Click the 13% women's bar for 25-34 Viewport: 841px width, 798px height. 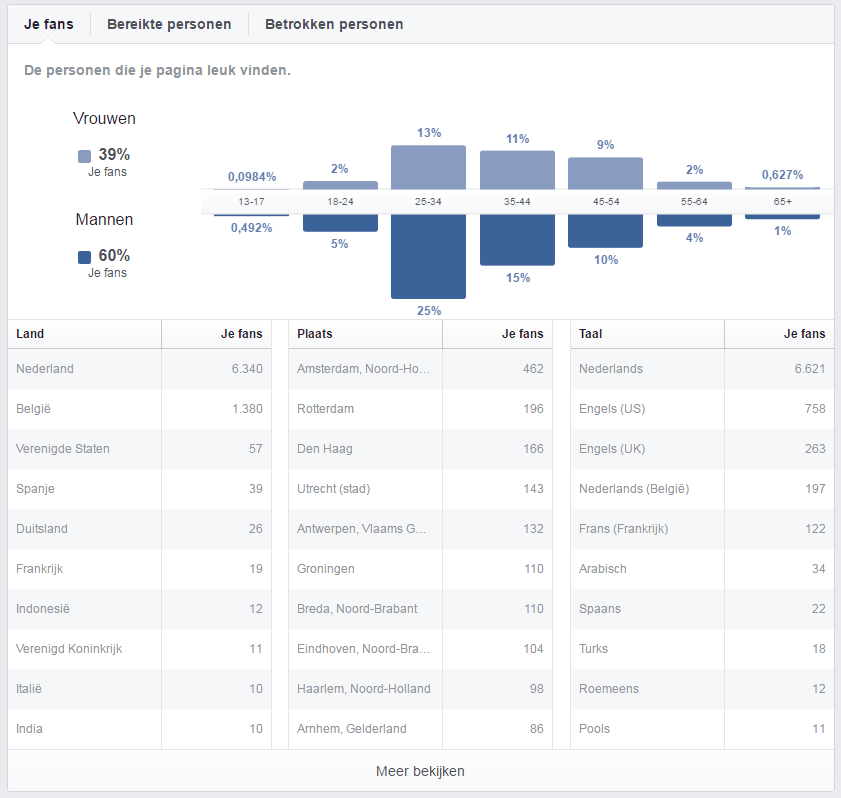coord(428,170)
